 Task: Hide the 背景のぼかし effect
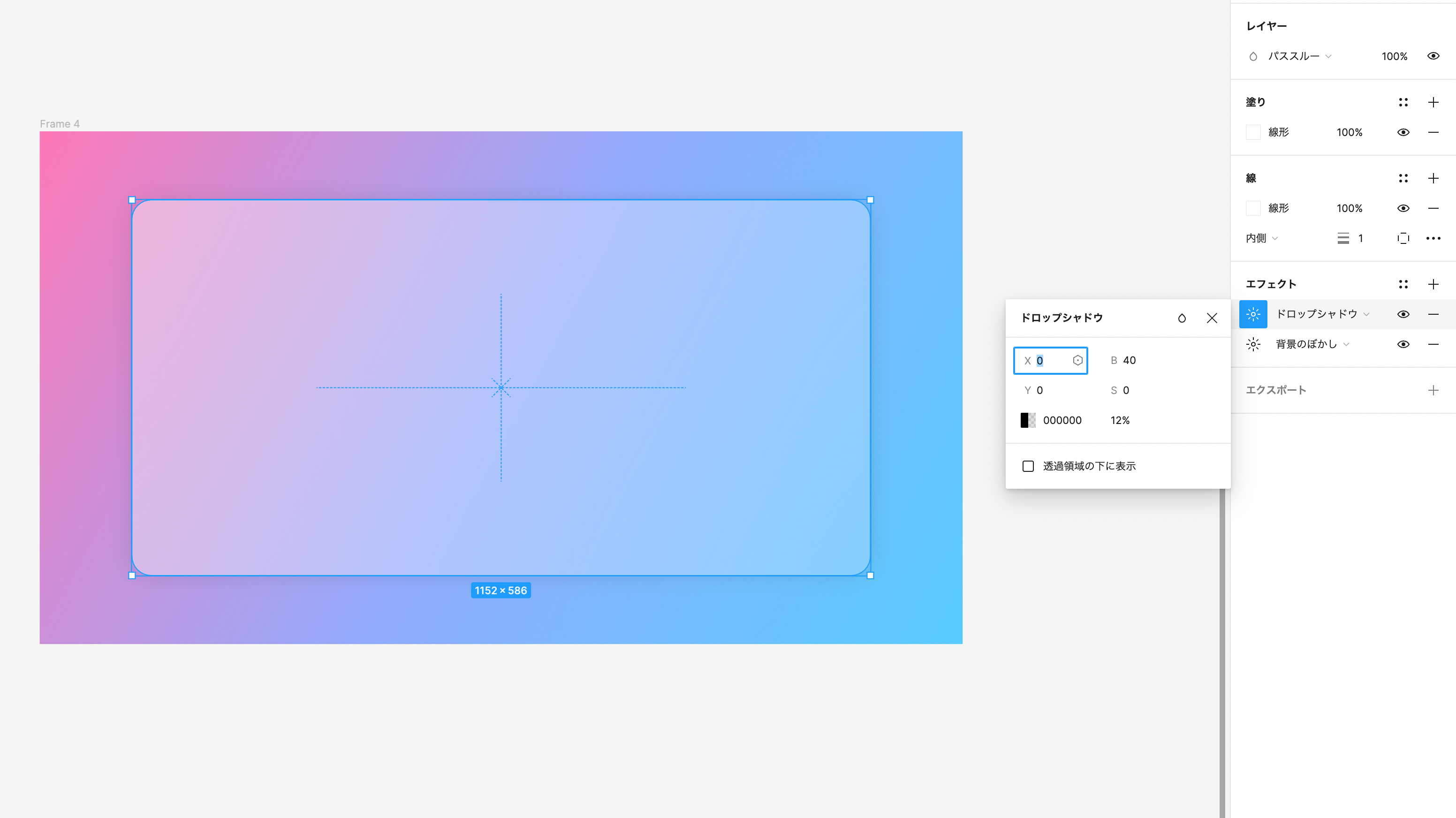point(1403,344)
